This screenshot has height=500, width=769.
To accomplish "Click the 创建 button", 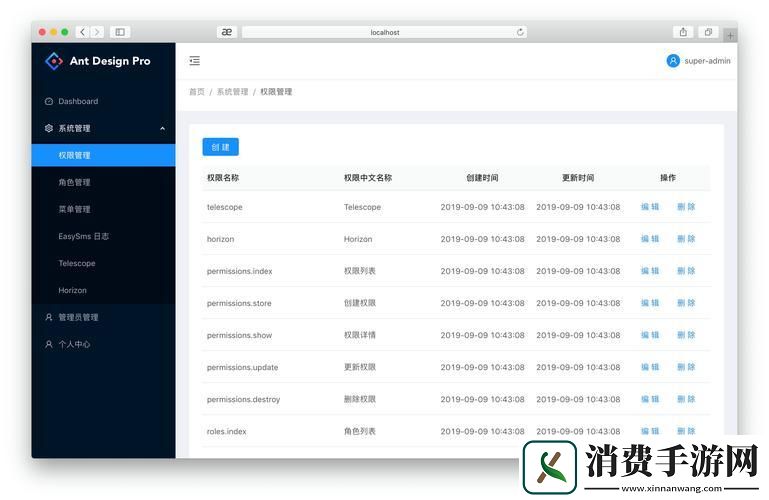I will (221, 147).
